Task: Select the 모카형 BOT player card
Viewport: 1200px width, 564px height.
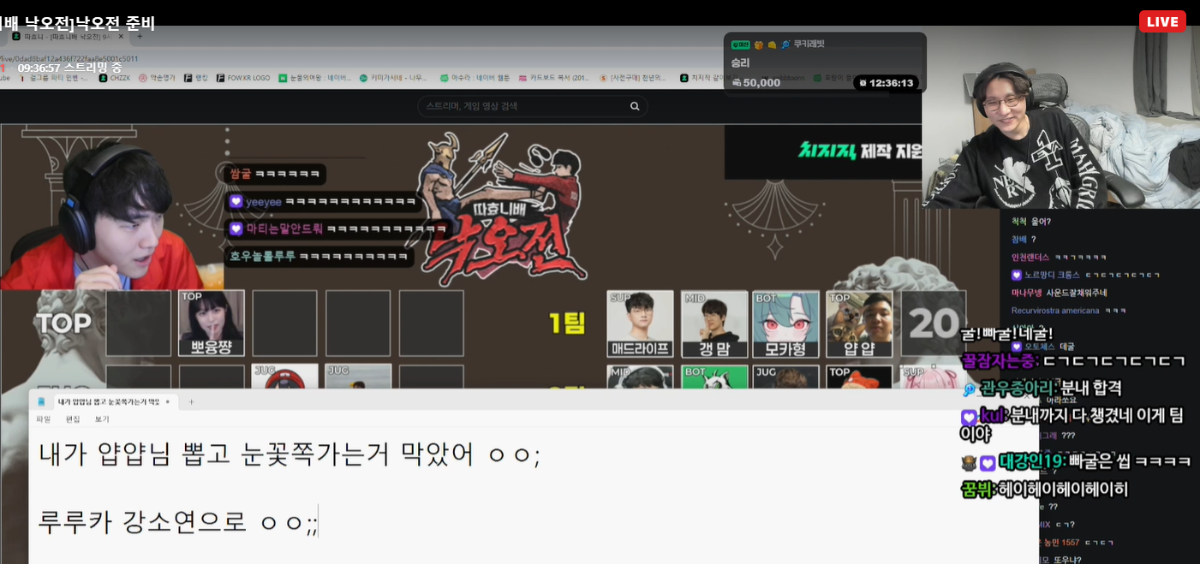Action: (786, 323)
